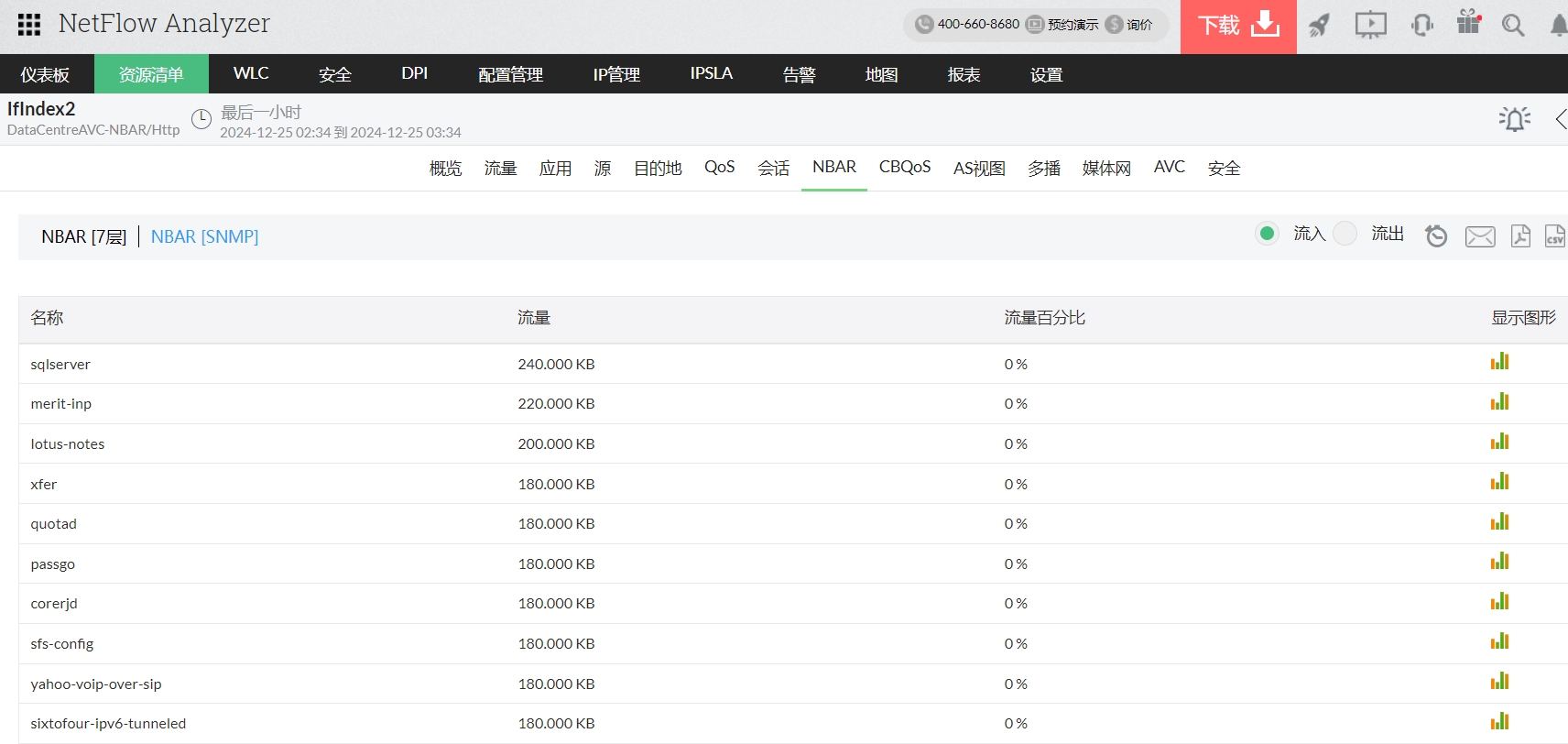The image size is (1568, 744).
Task: Open scheduled history clock icon
Action: (x=1436, y=236)
